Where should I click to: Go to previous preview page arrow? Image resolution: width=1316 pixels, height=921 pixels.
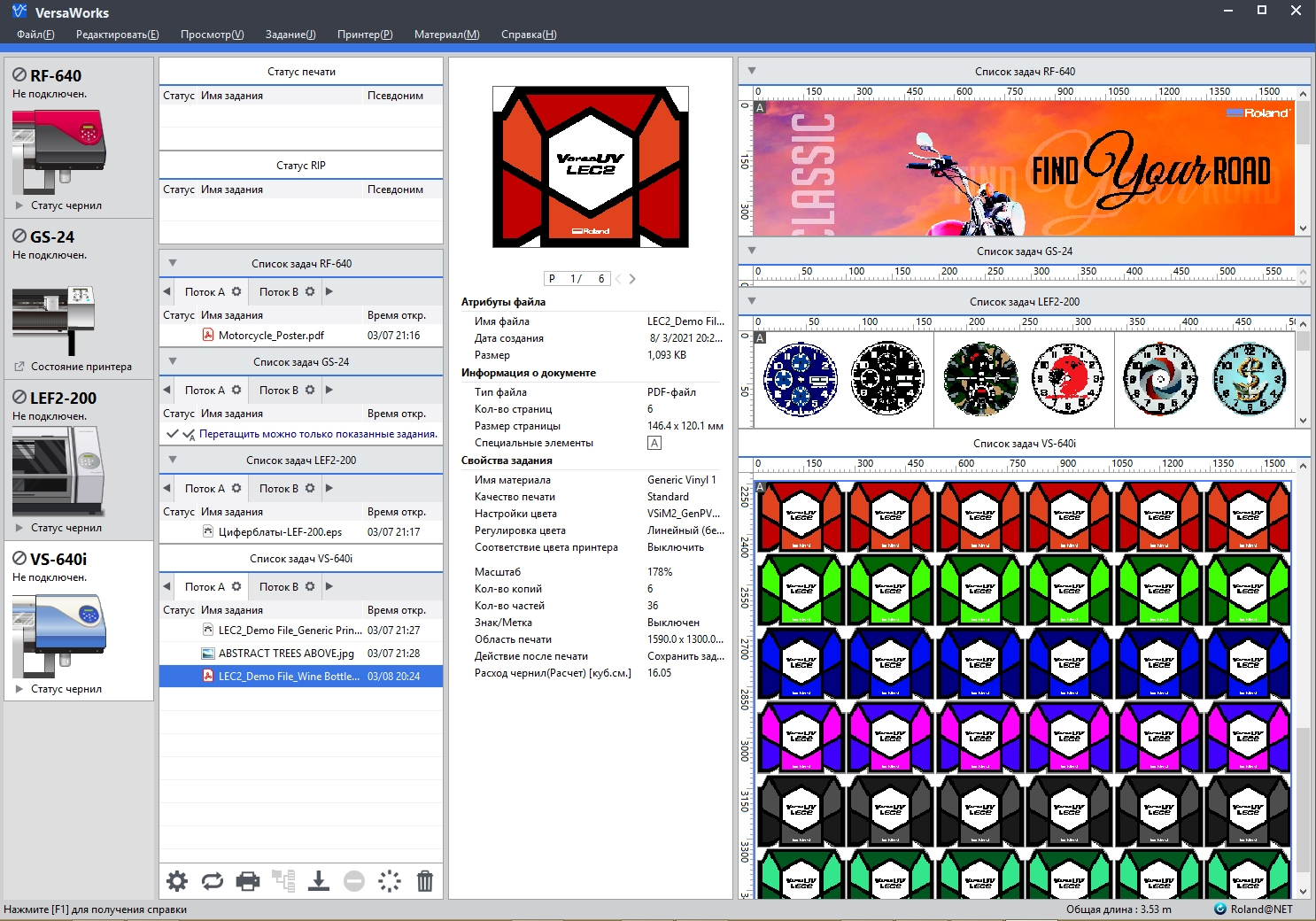coord(618,279)
